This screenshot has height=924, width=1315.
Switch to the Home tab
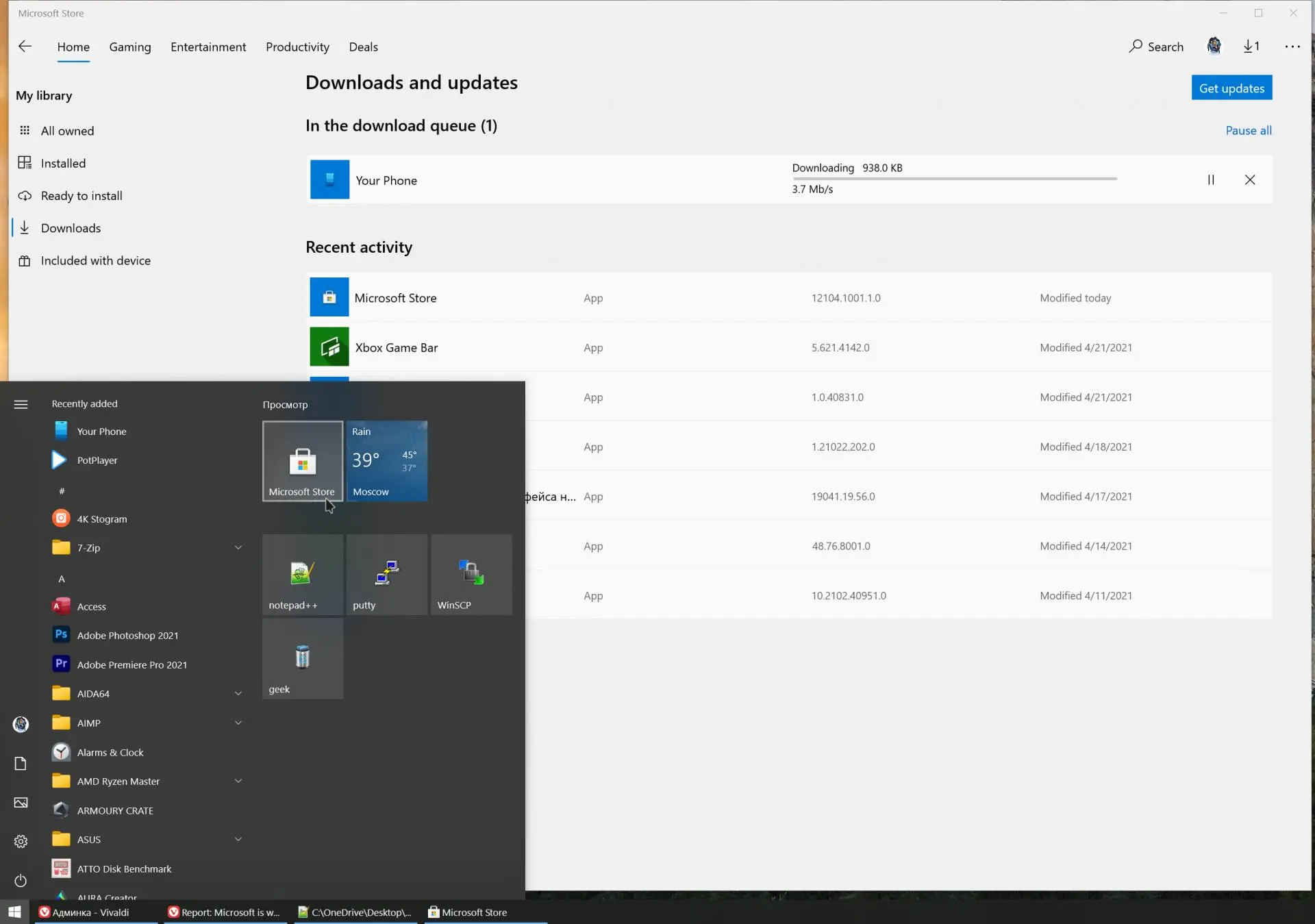73,47
